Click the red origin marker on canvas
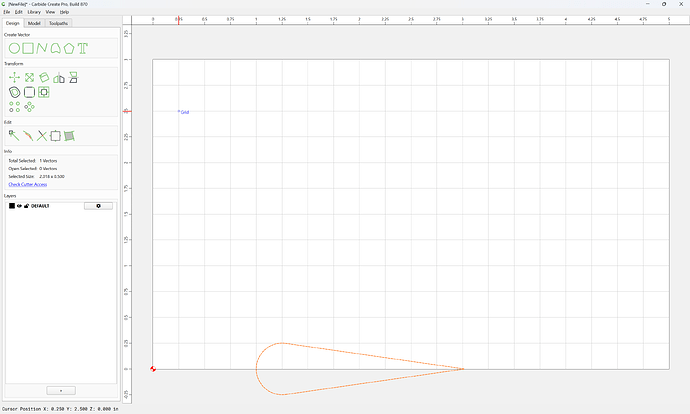 (x=153, y=369)
